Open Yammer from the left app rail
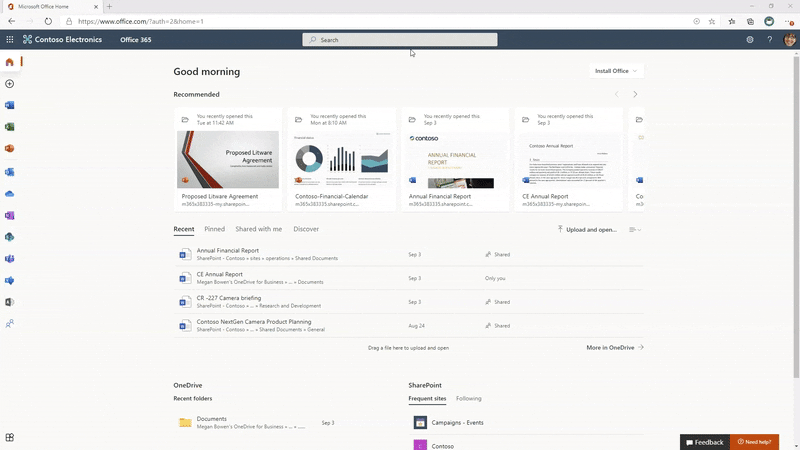This screenshot has height=450, width=800. [x=10, y=281]
